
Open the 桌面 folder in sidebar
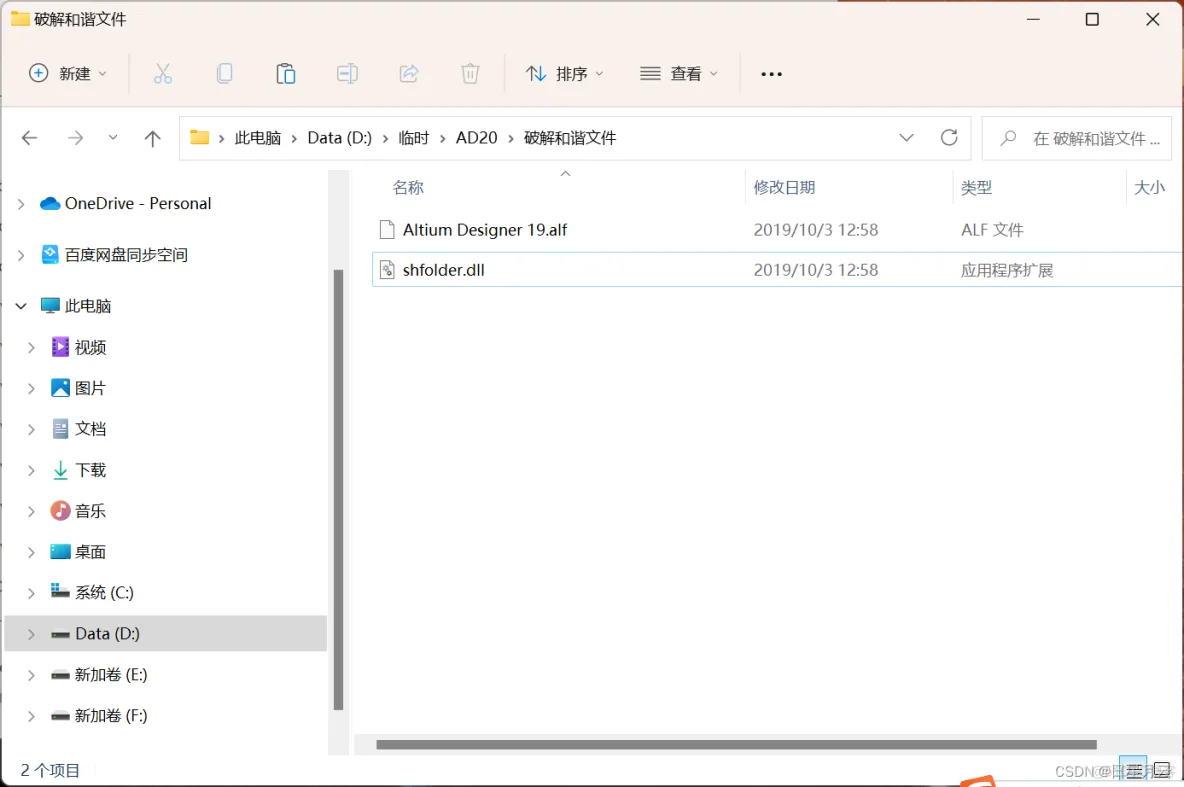pos(90,551)
